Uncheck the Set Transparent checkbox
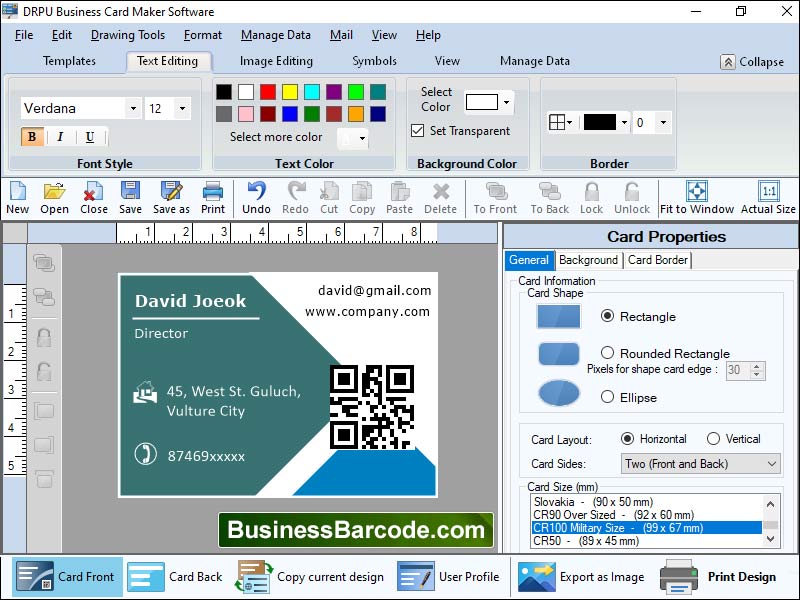Viewport: 800px width, 600px height. click(418, 132)
